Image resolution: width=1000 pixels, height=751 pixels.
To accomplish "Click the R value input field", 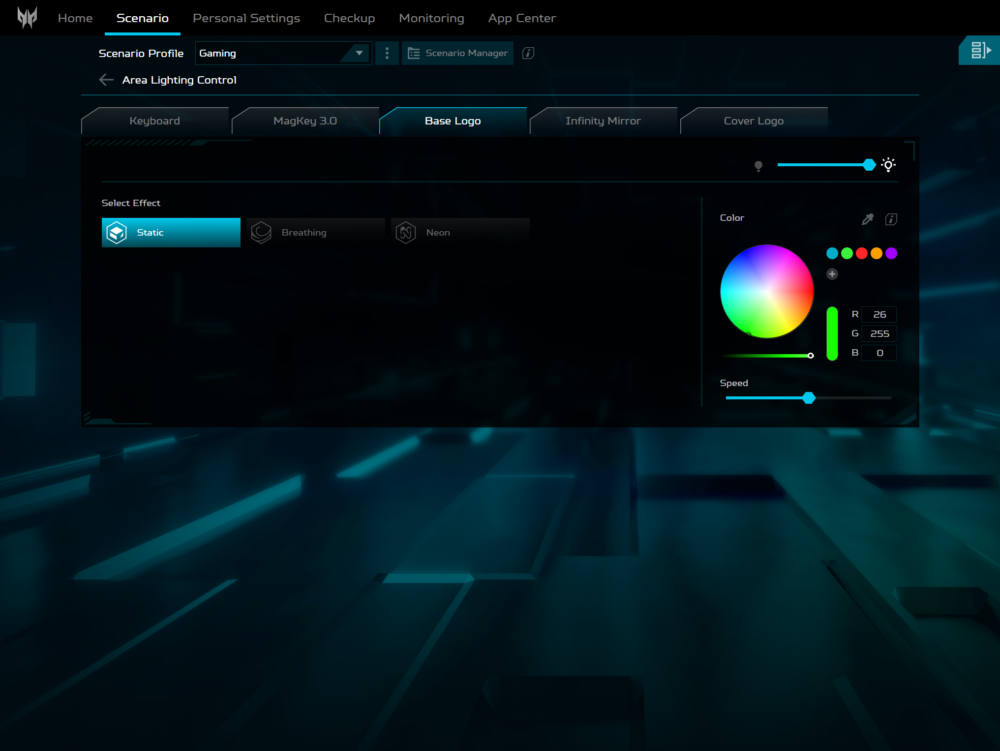I will click(x=879, y=314).
